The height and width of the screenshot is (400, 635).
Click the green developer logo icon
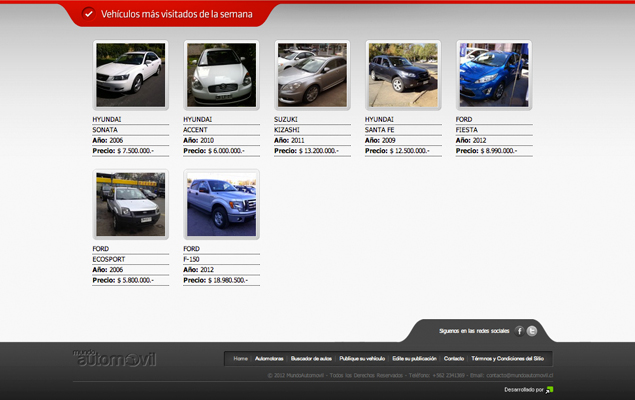(x=549, y=390)
